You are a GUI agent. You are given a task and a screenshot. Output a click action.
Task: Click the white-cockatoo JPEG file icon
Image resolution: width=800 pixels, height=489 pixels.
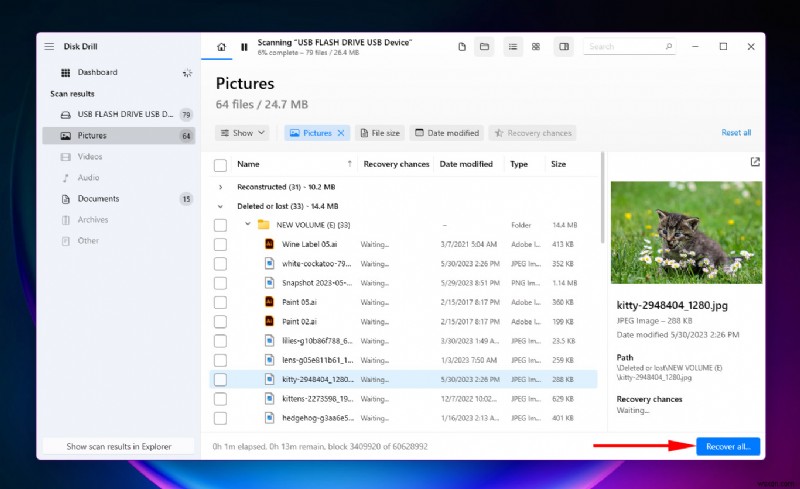[269, 263]
